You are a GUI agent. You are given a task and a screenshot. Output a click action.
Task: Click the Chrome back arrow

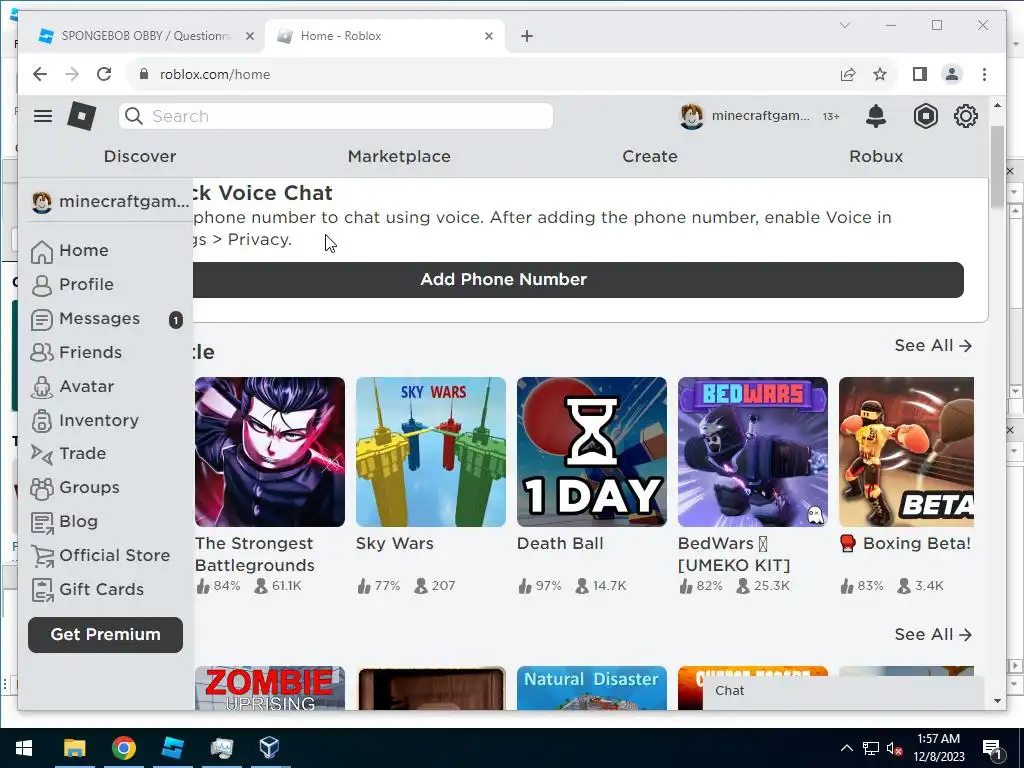click(x=40, y=74)
